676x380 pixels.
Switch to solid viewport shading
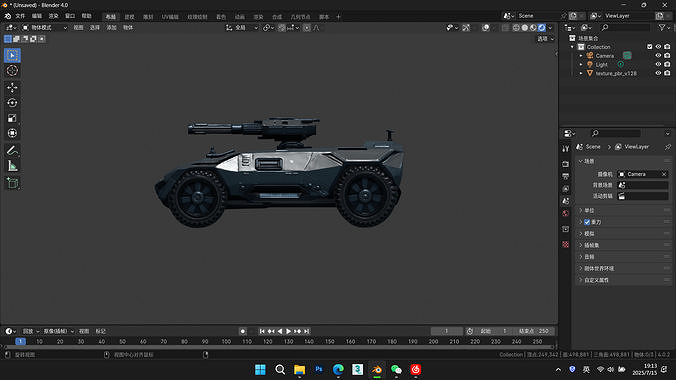tap(525, 28)
